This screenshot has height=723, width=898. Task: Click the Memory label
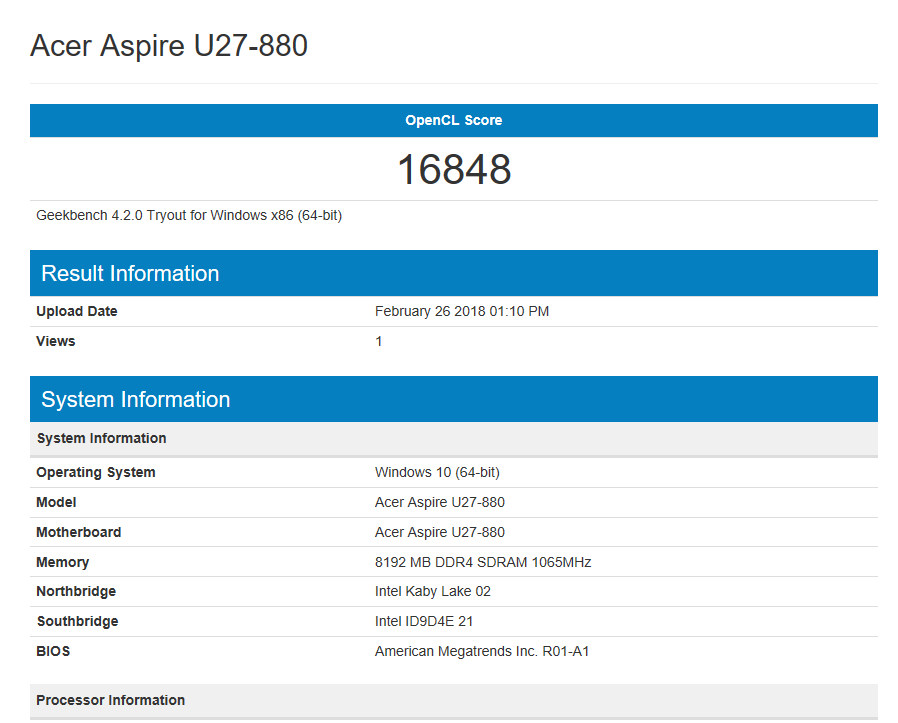[62, 562]
